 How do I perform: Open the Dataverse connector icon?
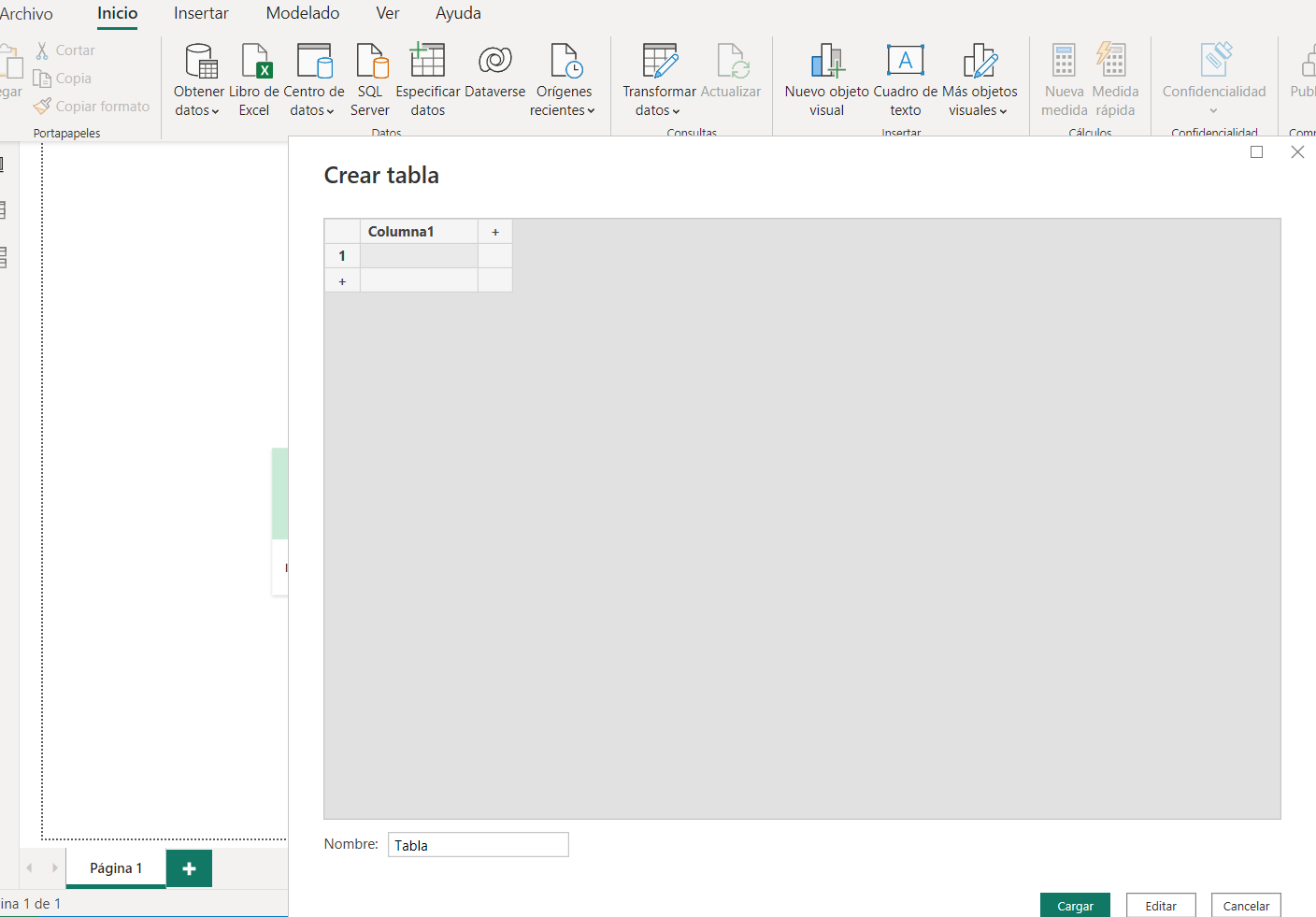point(494,60)
